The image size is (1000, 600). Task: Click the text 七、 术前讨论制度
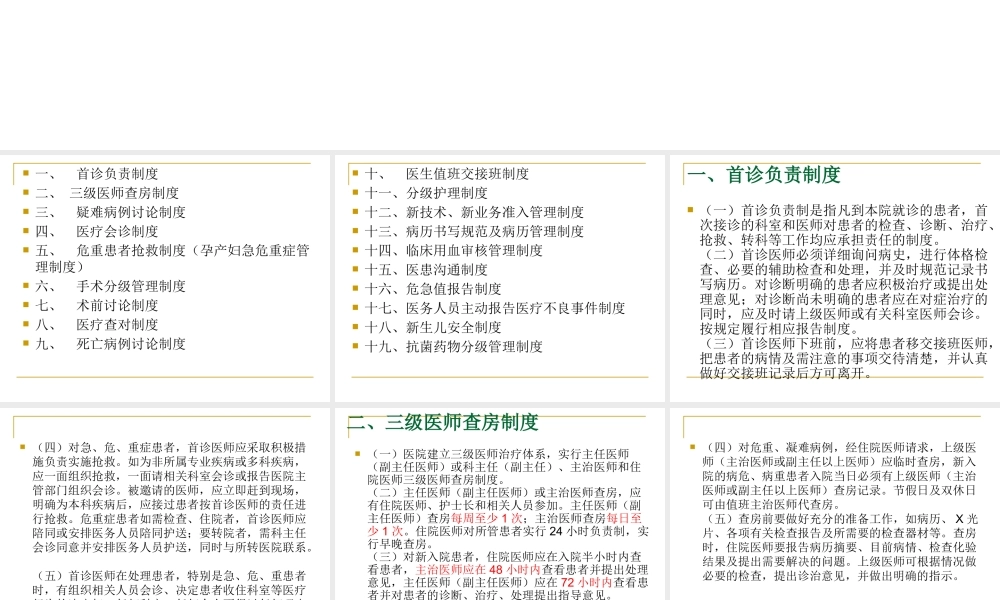click(97, 305)
